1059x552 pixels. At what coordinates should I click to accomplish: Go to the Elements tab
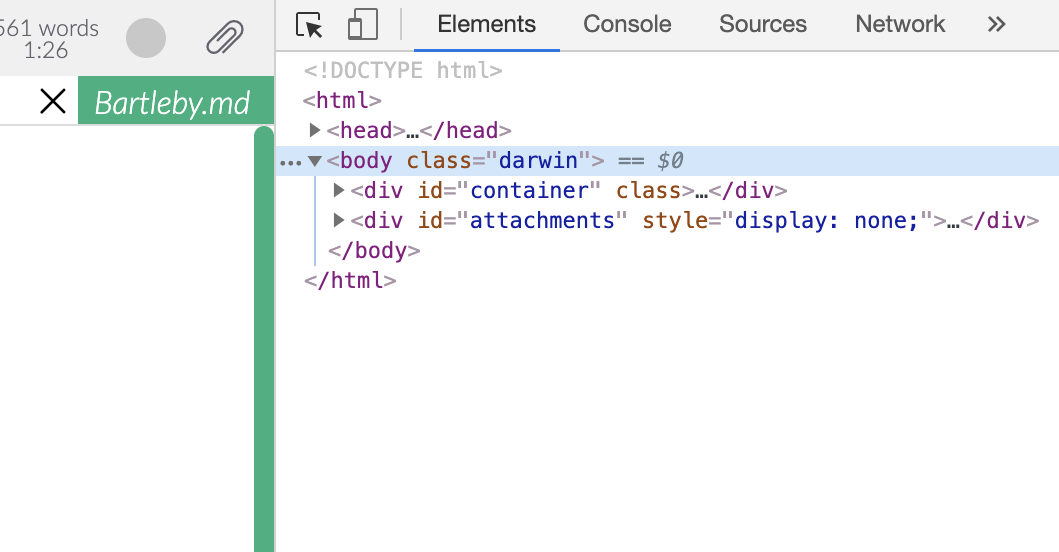[486, 25]
